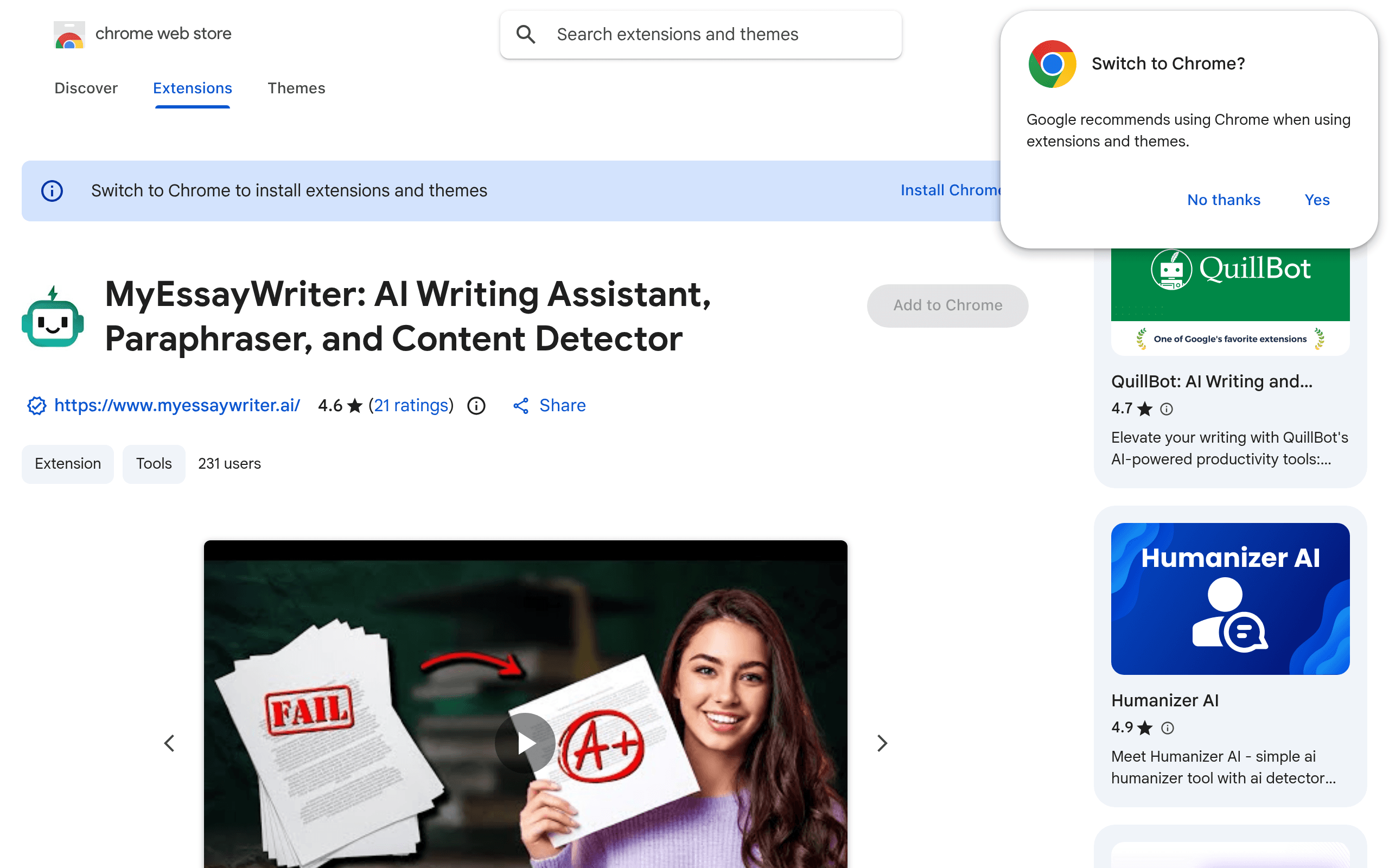Click the info icon beside Humanizer AI's 4.9 rating
The width and height of the screenshot is (1389, 868).
1168,728
